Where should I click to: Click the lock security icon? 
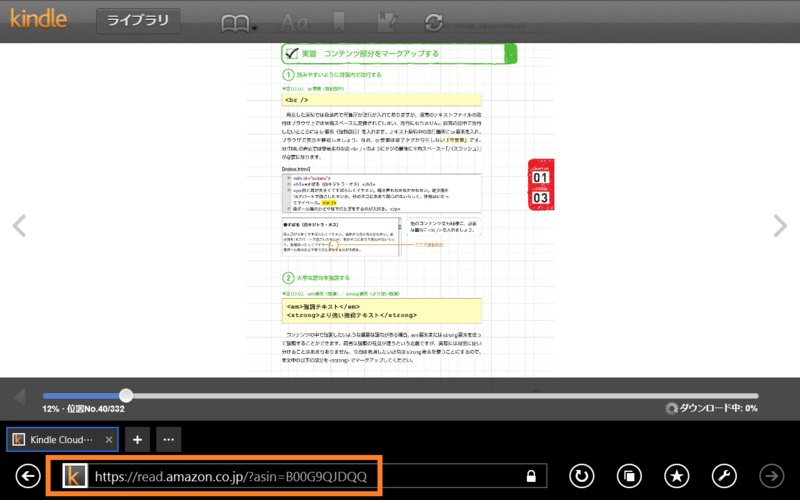(531, 476)
